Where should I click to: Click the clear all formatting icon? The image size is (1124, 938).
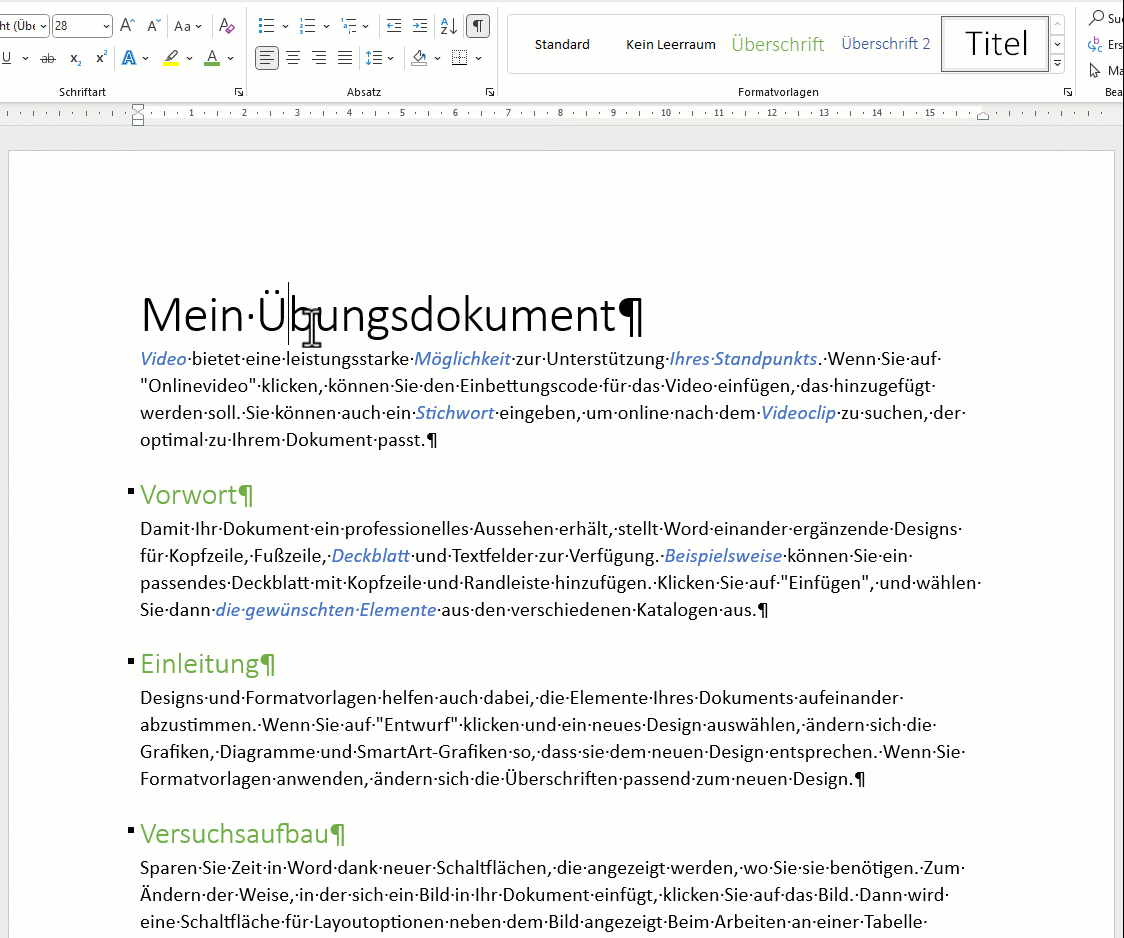pos(227,26)
